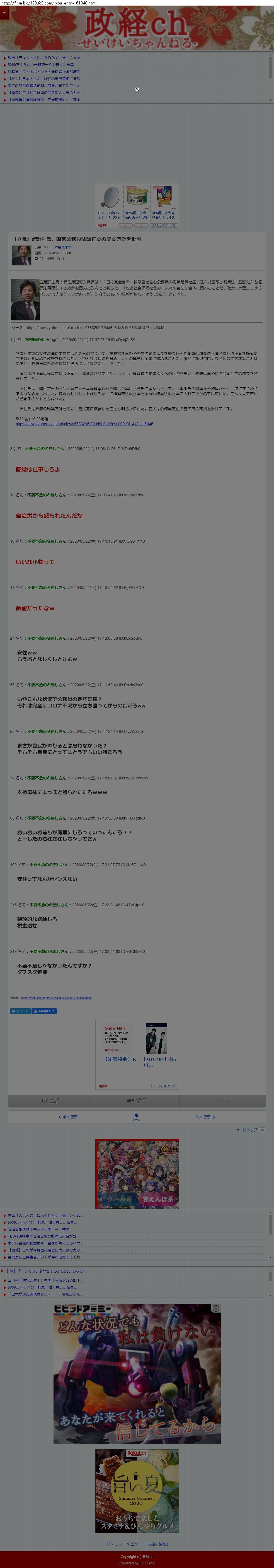Image resolution: width=274 pixels, height=1568 pixels.
Task: Open the Rakuten 旨い夏 Summer Gourmet banner
Action: click(x=137, y=1491)
